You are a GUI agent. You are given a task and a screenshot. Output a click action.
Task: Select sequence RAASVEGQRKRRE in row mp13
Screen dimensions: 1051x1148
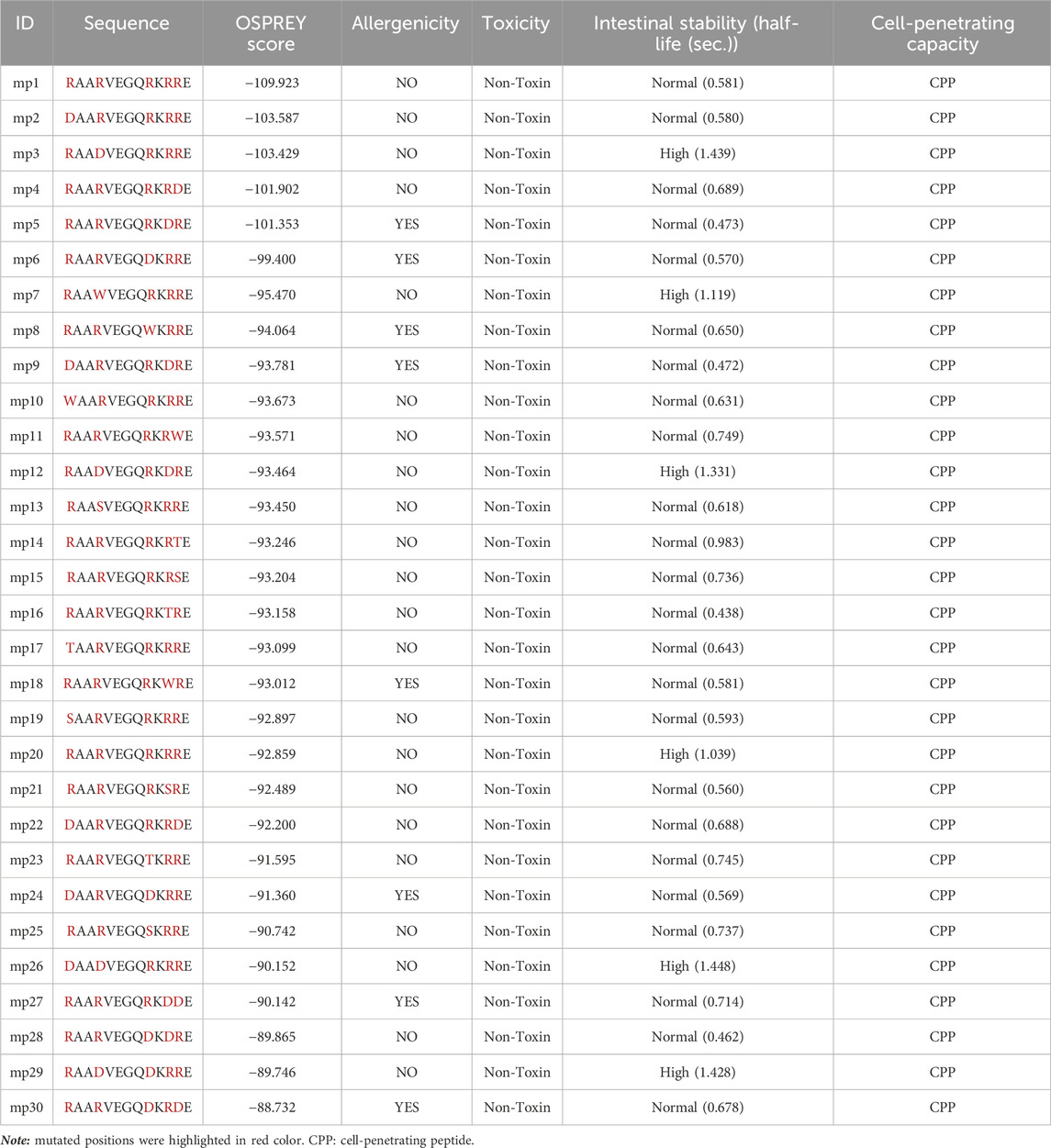coord(128,507)
